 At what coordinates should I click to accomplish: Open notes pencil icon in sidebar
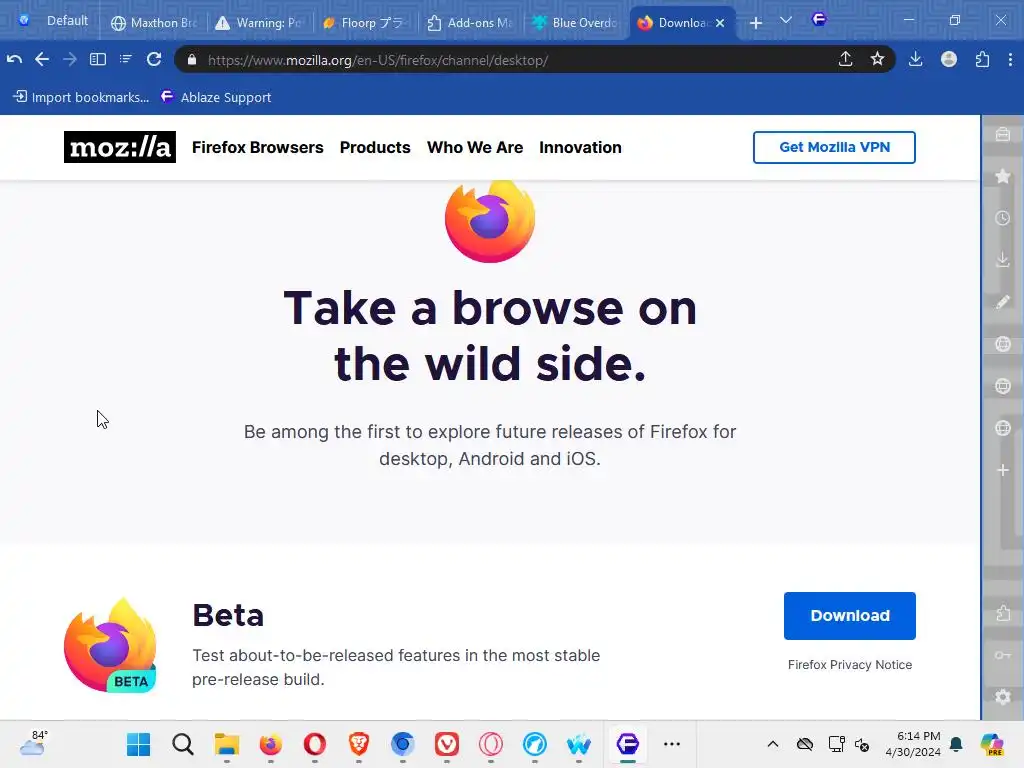[x=1003, y=302]
